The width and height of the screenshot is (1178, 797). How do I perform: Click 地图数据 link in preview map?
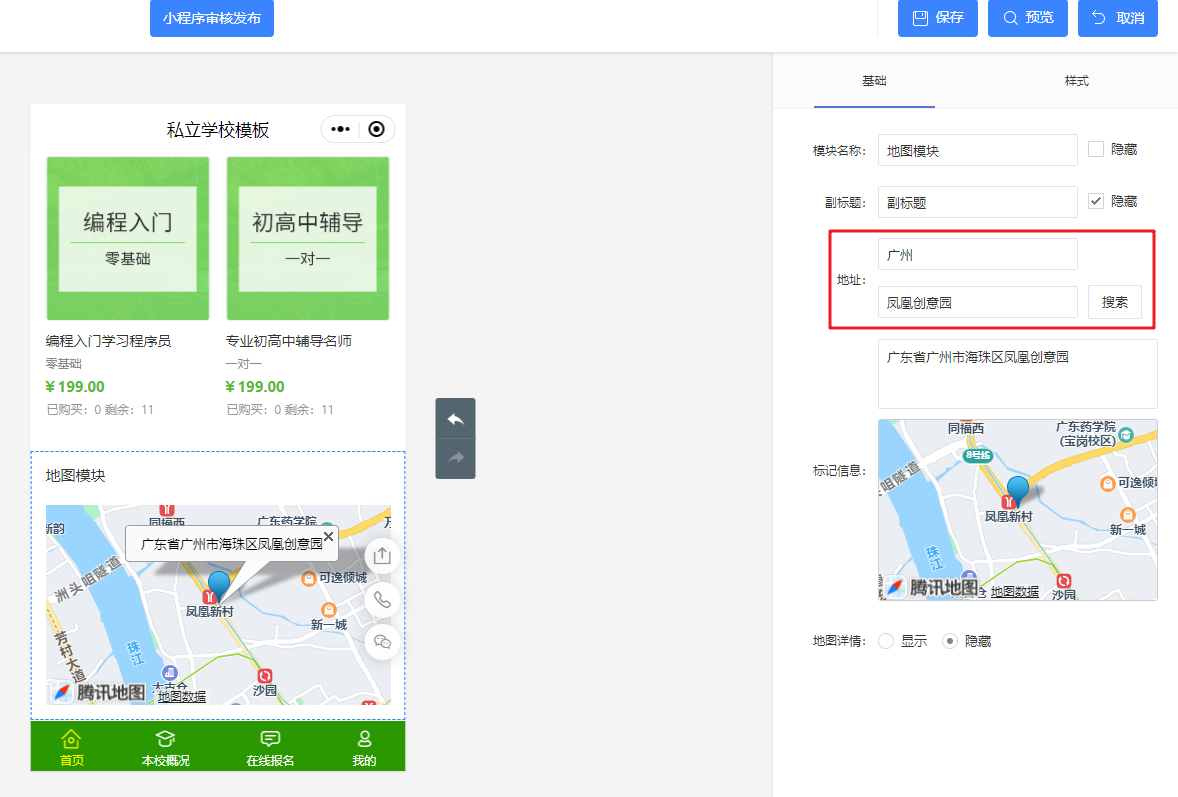[182, 696]
